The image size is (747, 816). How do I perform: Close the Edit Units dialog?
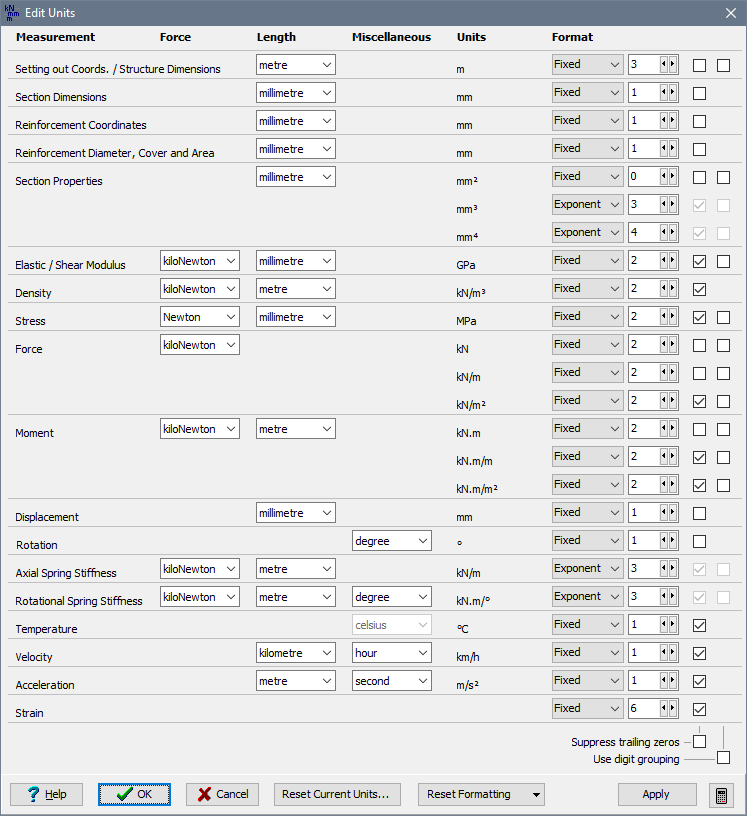click(730, 13)
